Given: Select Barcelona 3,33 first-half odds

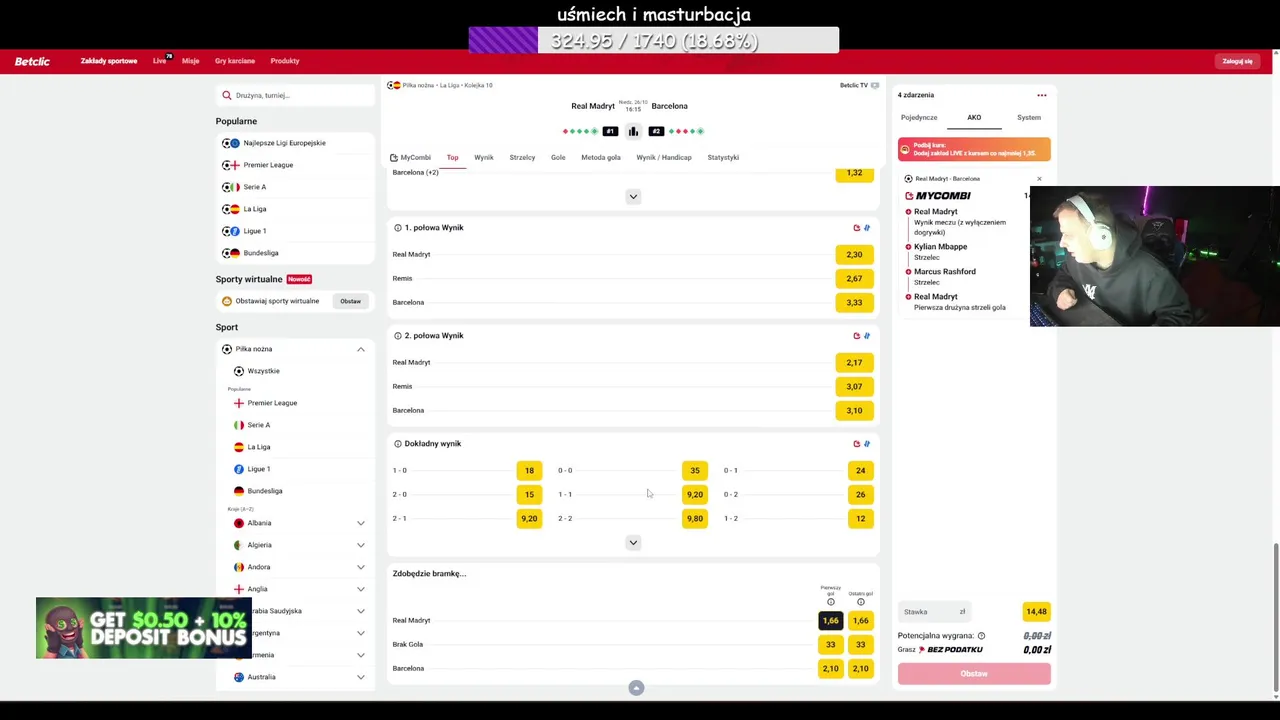Looking at the screenshot, I should pos(854,303).
